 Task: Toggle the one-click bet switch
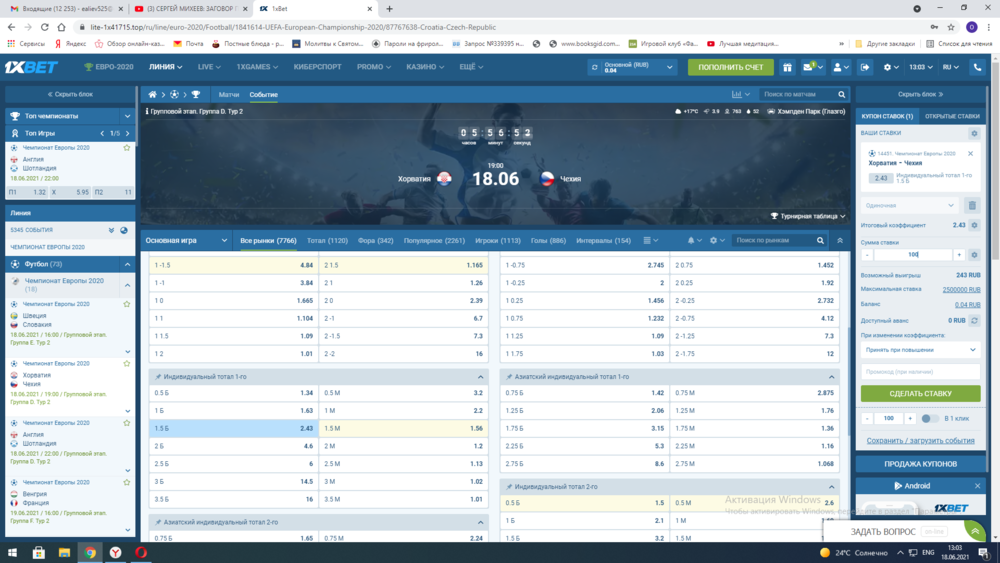[930, 418]
